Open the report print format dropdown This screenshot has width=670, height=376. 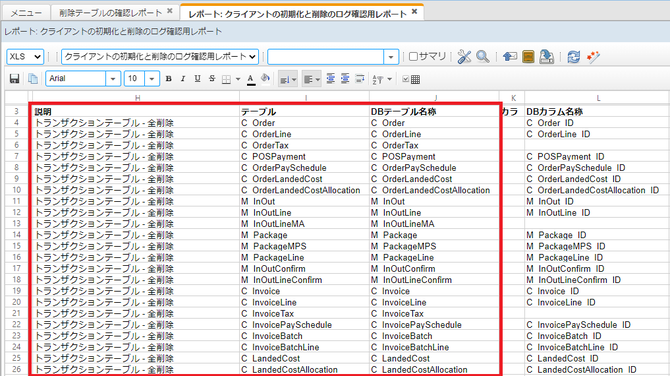point(160,57)
